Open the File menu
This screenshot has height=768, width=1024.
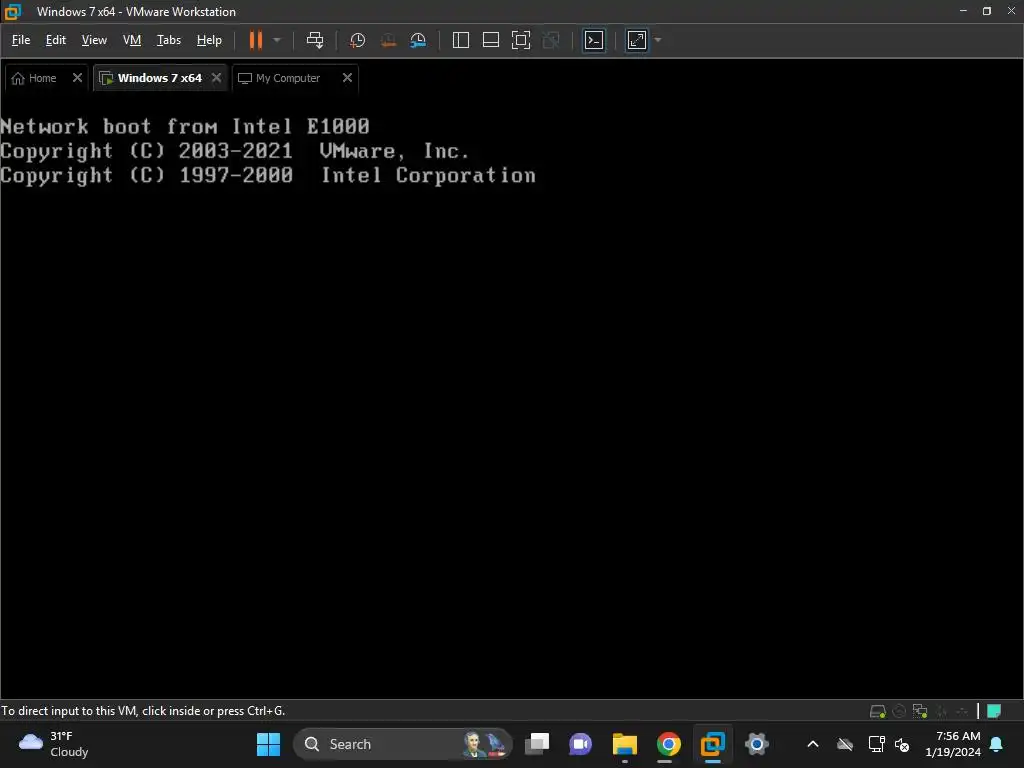pyautogui.click(x=21, y=40)
